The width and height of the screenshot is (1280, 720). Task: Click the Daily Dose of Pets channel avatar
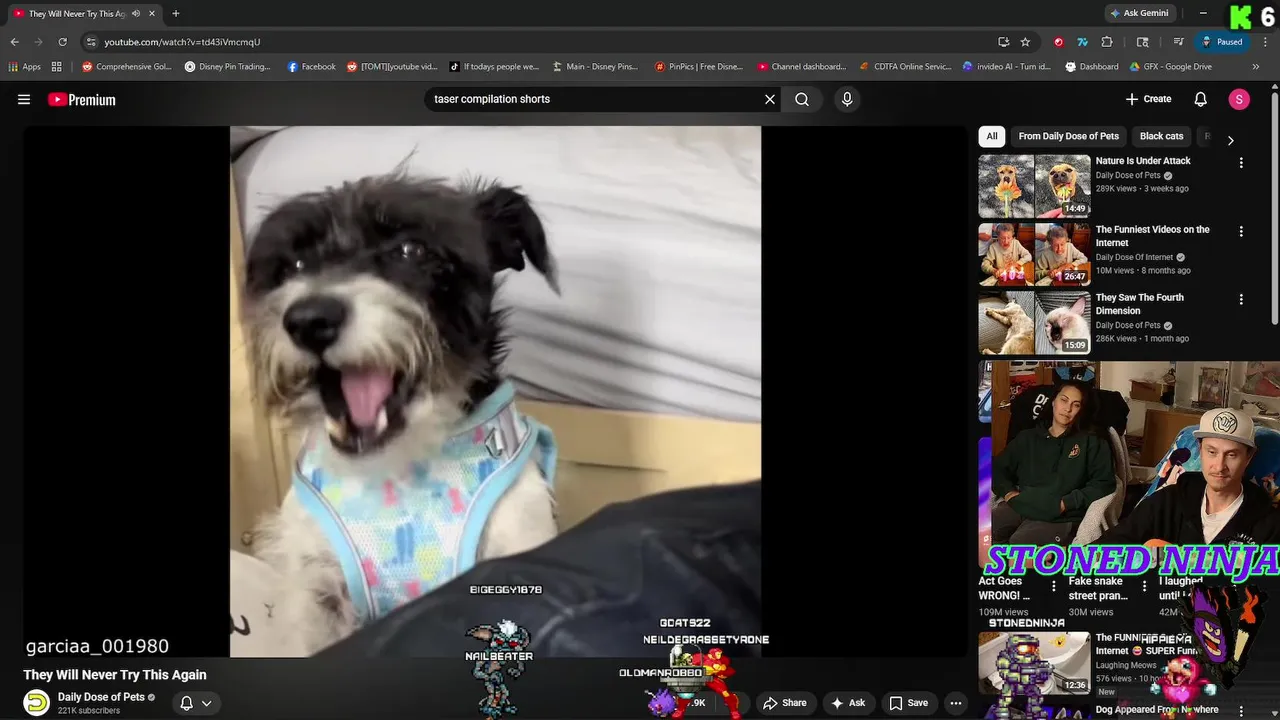click(x=37, y=703)
